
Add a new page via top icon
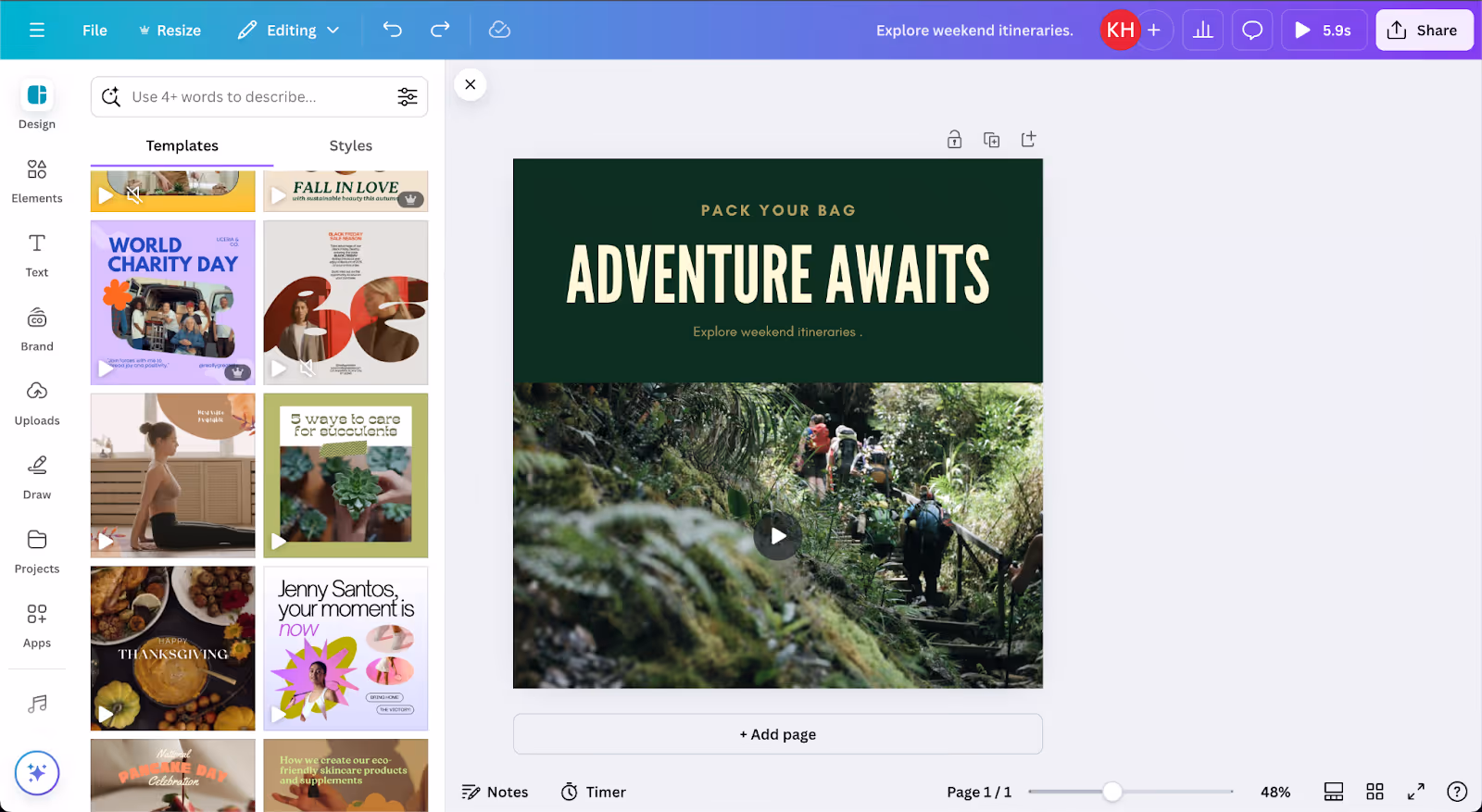[1028, 140]
